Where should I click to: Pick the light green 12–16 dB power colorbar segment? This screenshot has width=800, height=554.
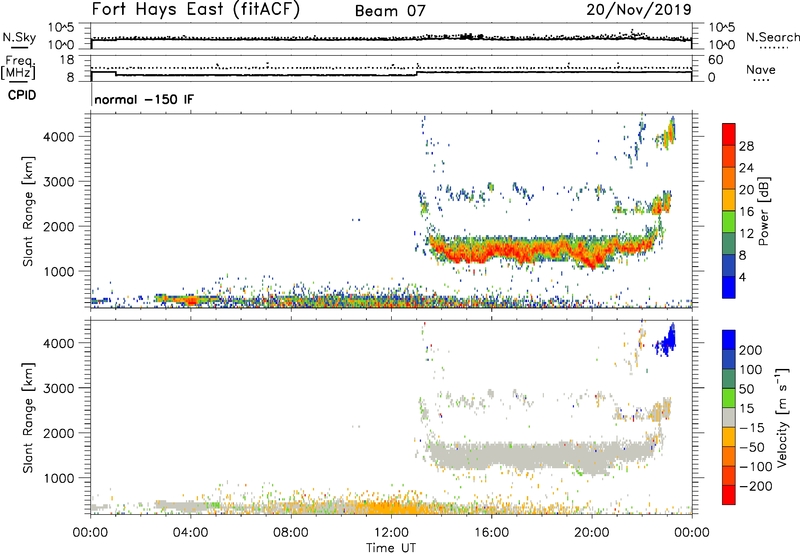(x=729, y=222)
